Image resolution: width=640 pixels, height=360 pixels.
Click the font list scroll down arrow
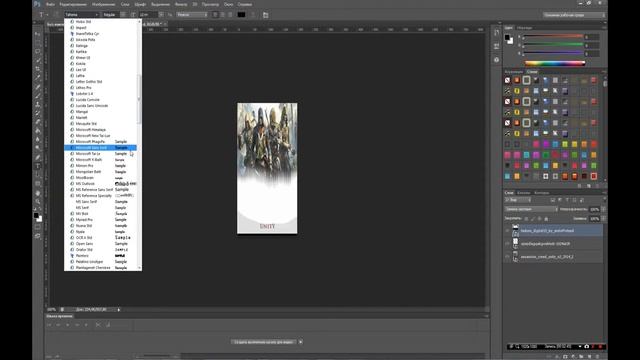click(140, 268)
